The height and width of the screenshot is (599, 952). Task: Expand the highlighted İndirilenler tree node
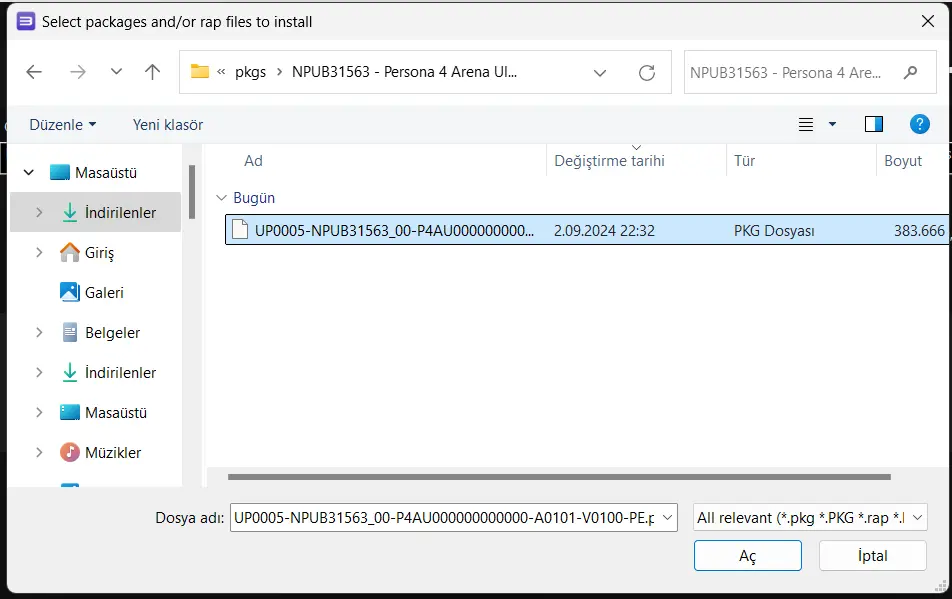[39, 212]
